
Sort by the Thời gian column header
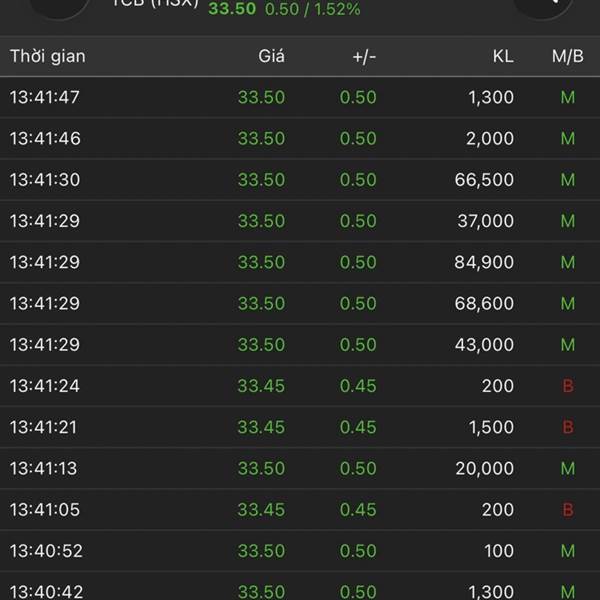pyautogui.click(x=48, y=56)
